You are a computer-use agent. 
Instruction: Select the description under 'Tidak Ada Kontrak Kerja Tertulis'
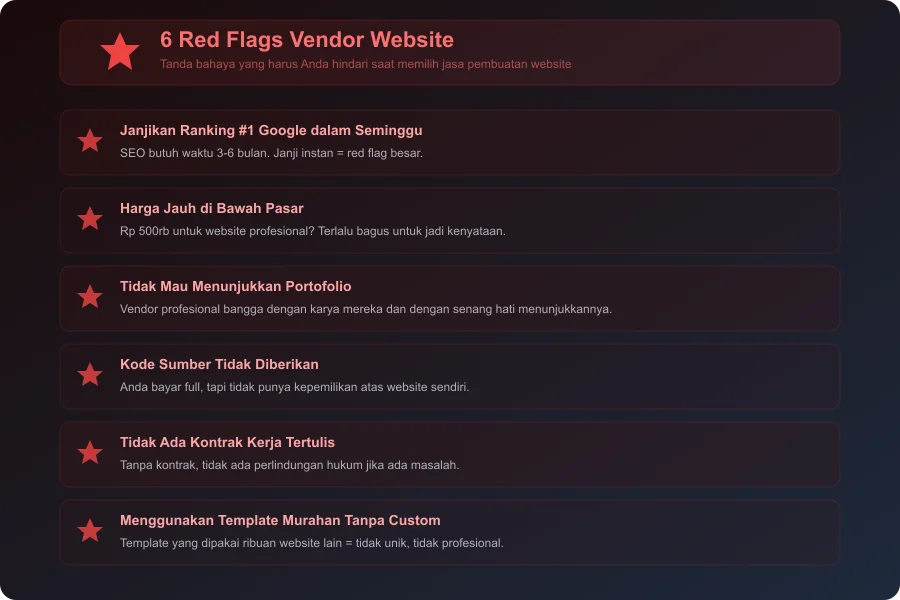(x=289, y=464)
